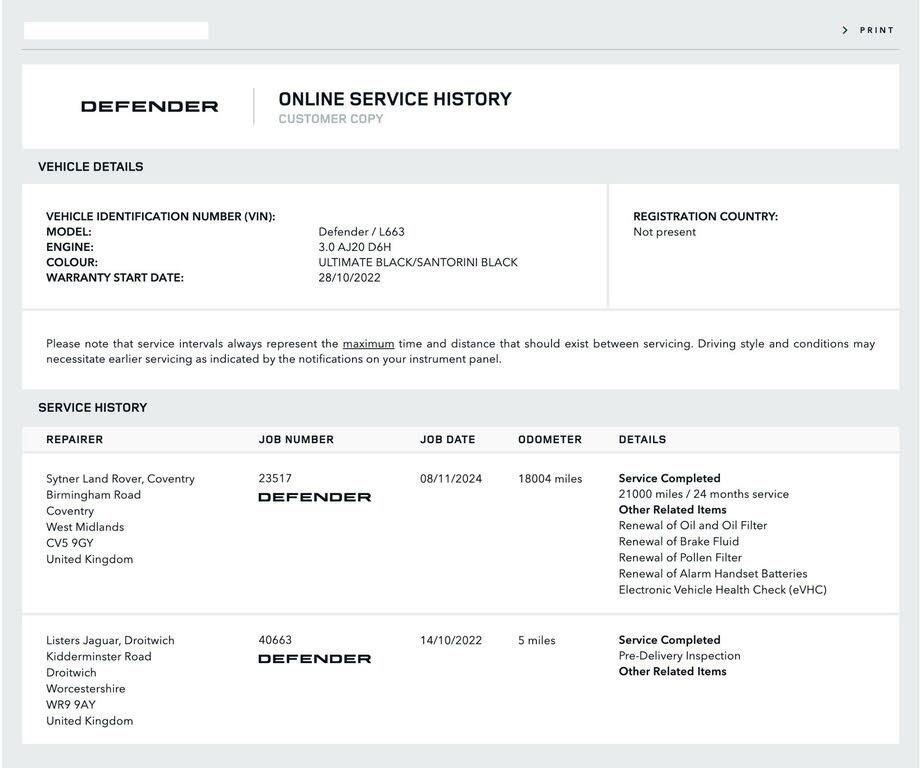Click the JOB DATE column header
Viewport: 923px width, 768px height.
447,440
